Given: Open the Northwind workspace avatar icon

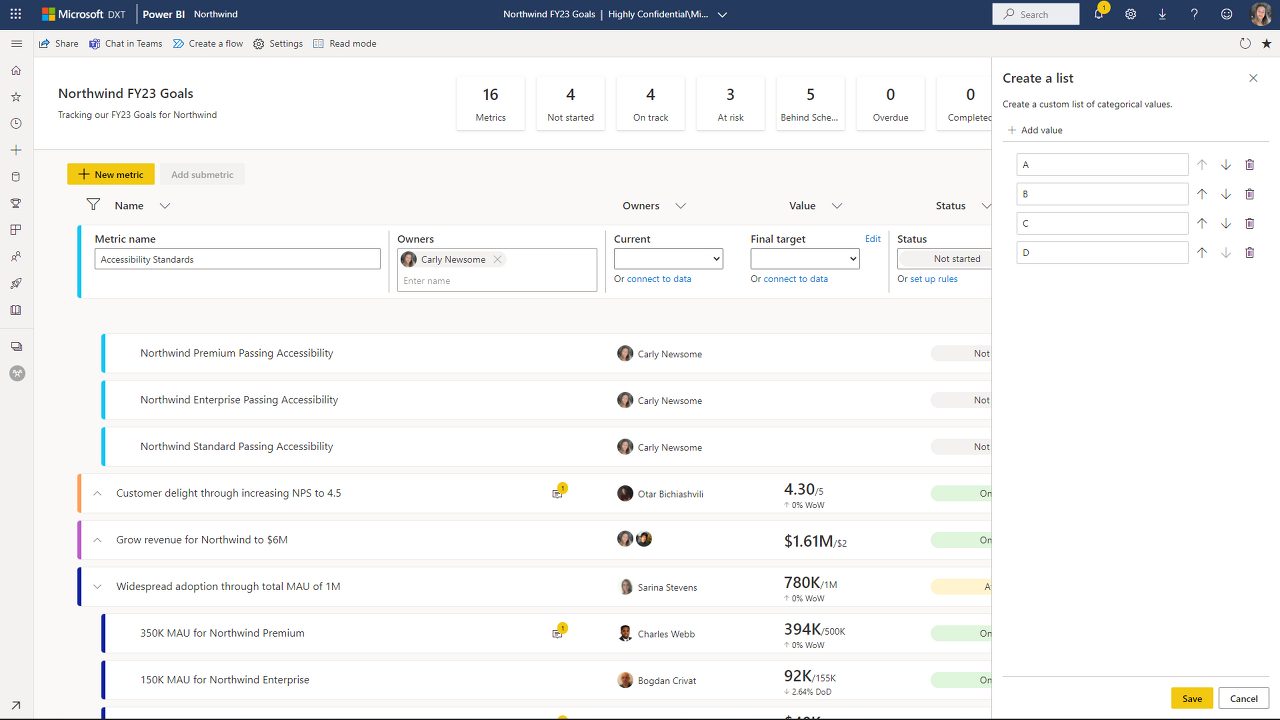Looking at the screenshot, I should [17, 373].
